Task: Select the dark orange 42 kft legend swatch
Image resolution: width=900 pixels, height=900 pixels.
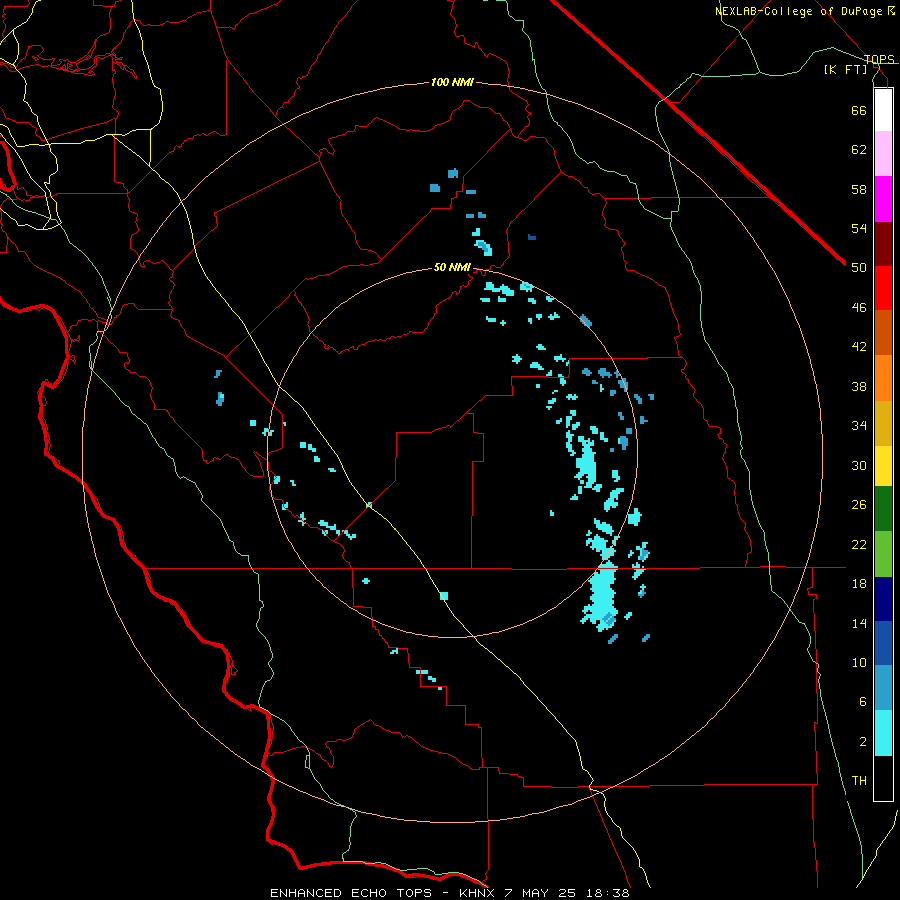Action: coord(883,332)
